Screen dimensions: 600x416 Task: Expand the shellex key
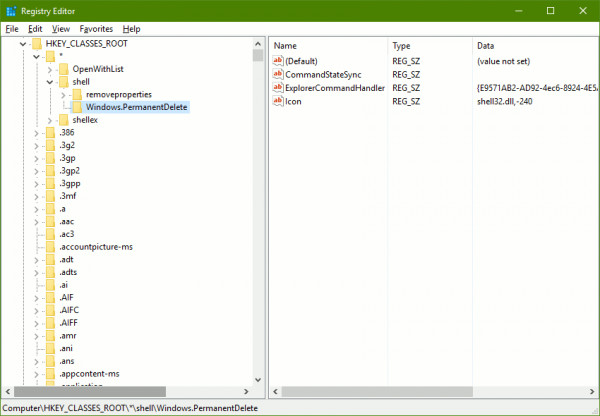coord(50,120)
